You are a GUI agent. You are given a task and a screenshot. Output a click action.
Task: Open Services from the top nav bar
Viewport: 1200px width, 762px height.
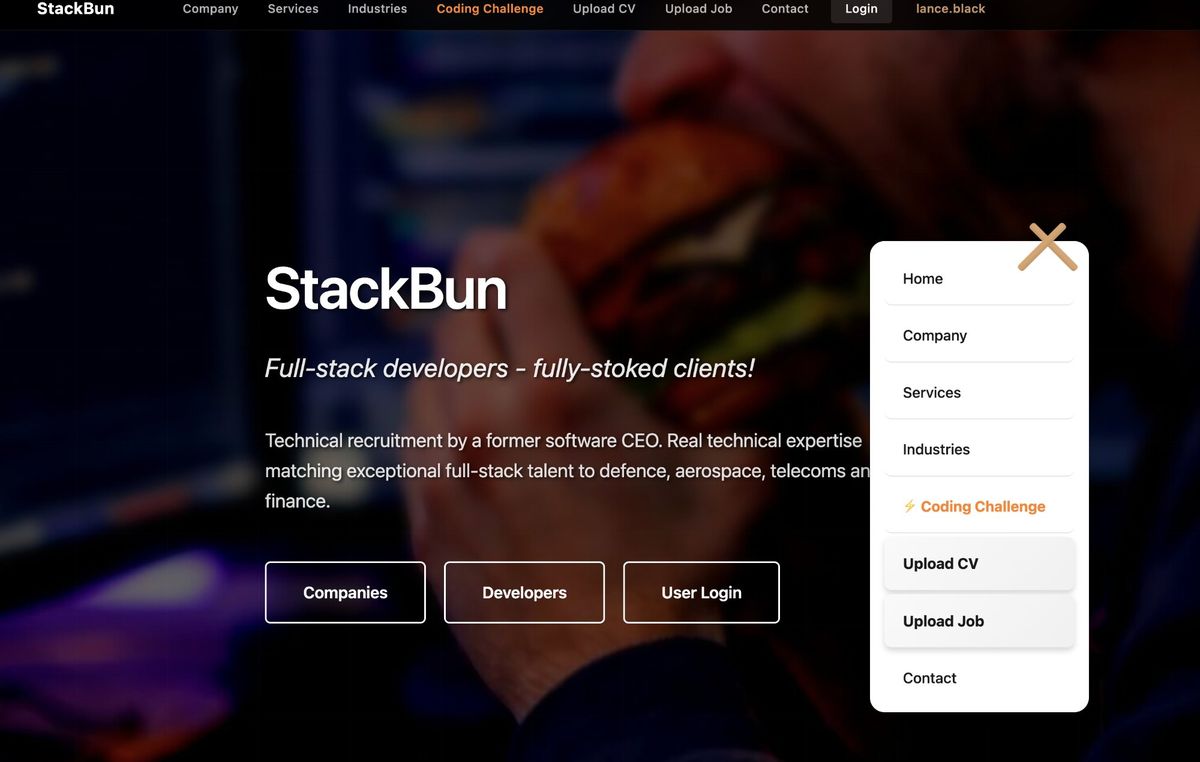coord(292,9)
